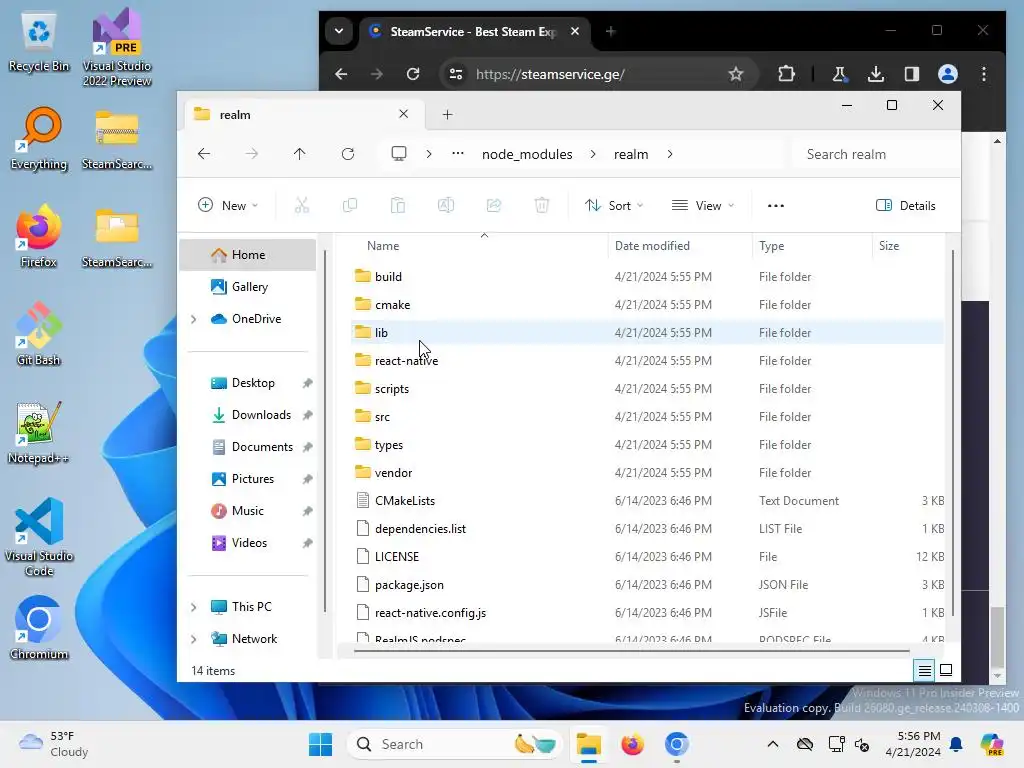Open the Sort dropdown menu
Image resolution: width=1024 pixels, height=768 pixels.
(x=614, y=206)
